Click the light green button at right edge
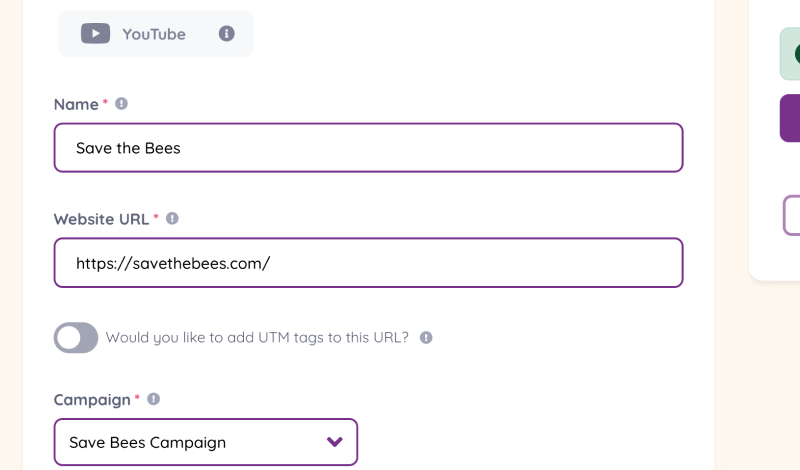 pyautogui.click(x=790, y=54)
